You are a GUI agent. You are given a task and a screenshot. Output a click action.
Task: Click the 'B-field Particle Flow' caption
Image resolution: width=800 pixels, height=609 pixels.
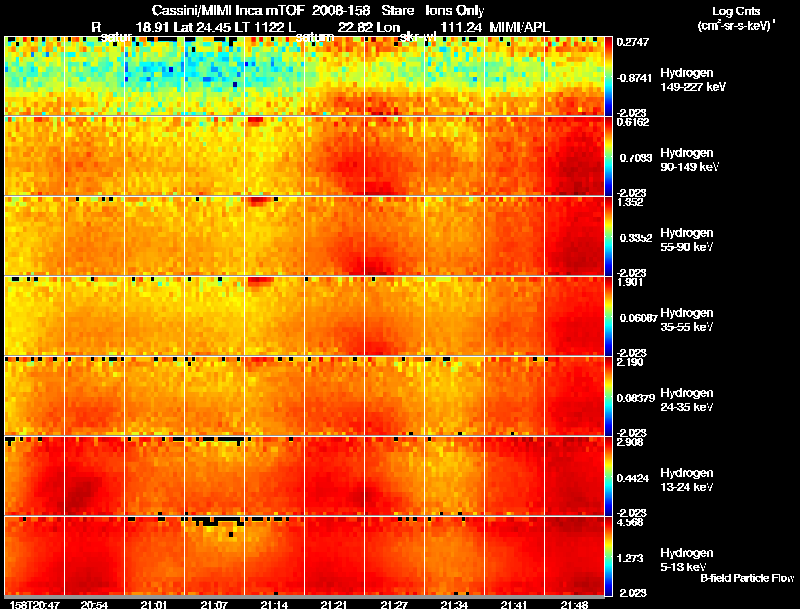pyautogui.click(x=747, y=578)
